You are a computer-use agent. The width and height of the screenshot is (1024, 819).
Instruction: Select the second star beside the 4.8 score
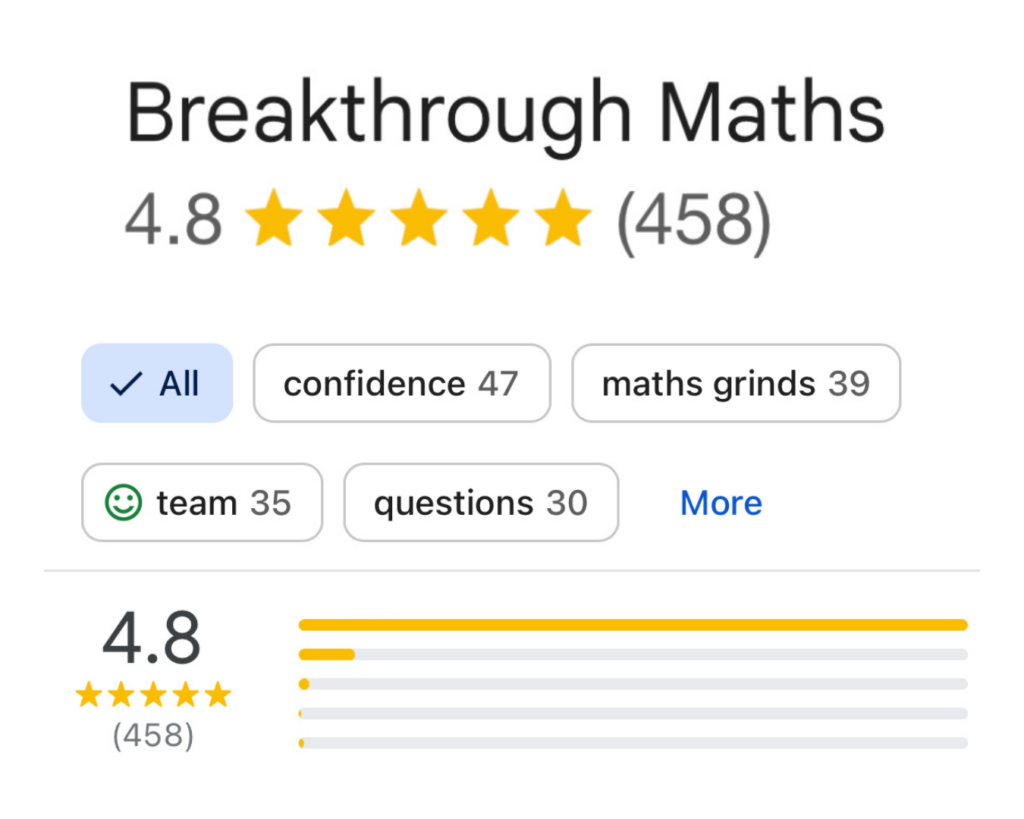pyautogui.click(x=347, y=216)
